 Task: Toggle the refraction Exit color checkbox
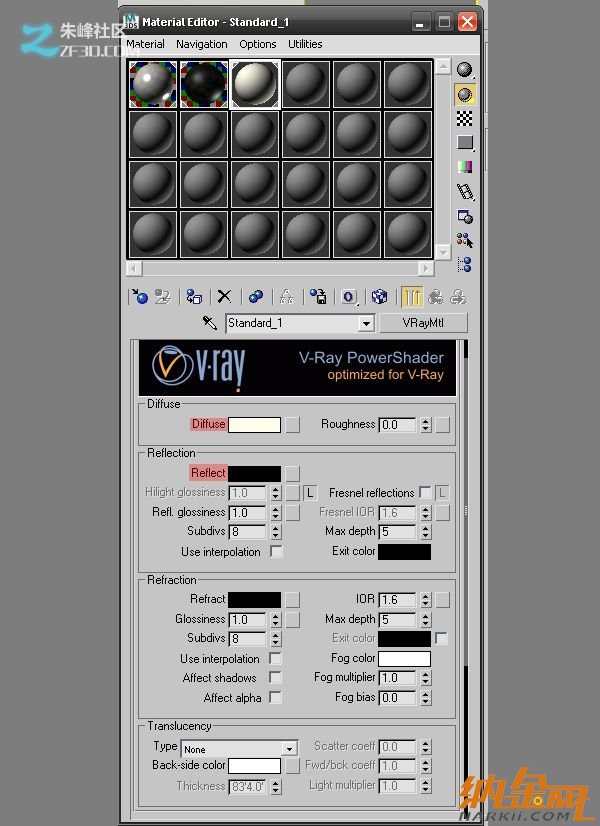tap(441, 638)
